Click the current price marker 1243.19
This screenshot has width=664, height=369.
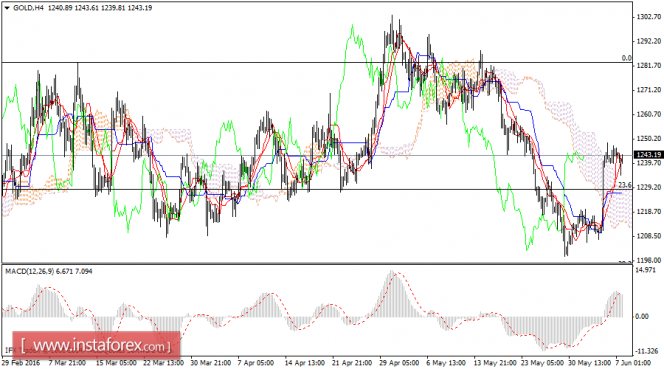tap(648, 155)
